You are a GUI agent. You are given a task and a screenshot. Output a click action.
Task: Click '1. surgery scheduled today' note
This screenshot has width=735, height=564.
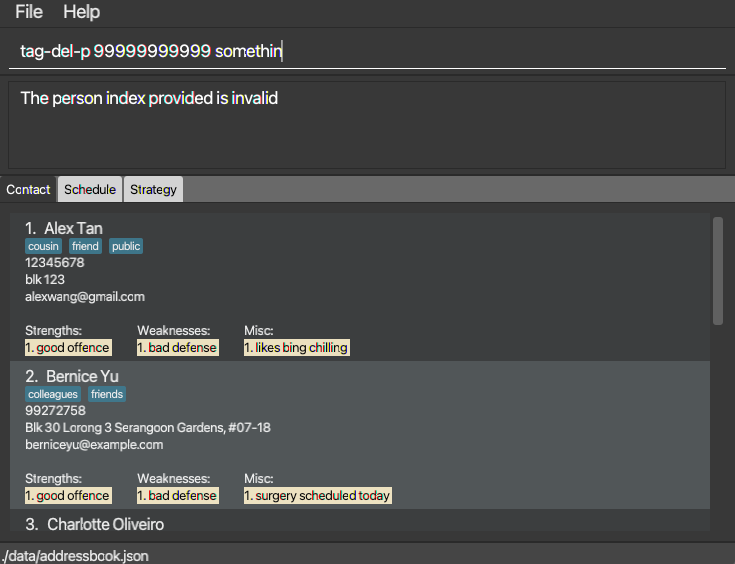coord(318,496)
